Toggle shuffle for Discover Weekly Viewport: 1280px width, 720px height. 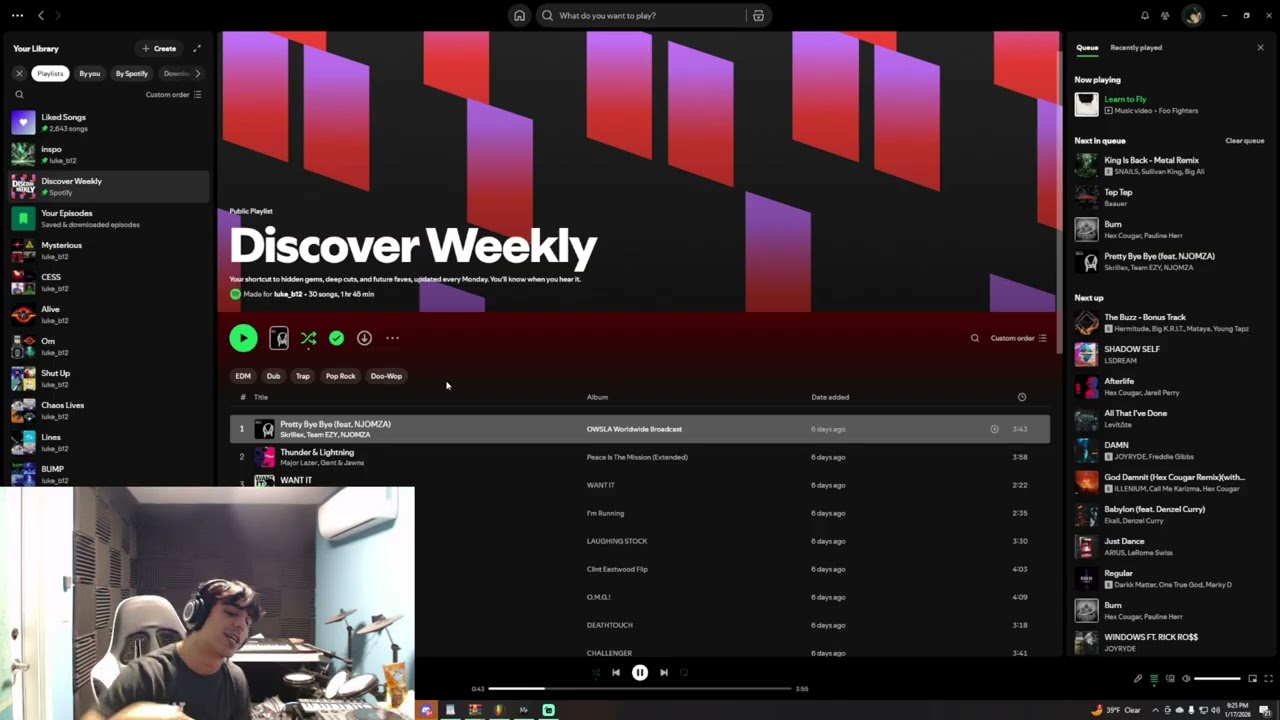pos(308,338)
